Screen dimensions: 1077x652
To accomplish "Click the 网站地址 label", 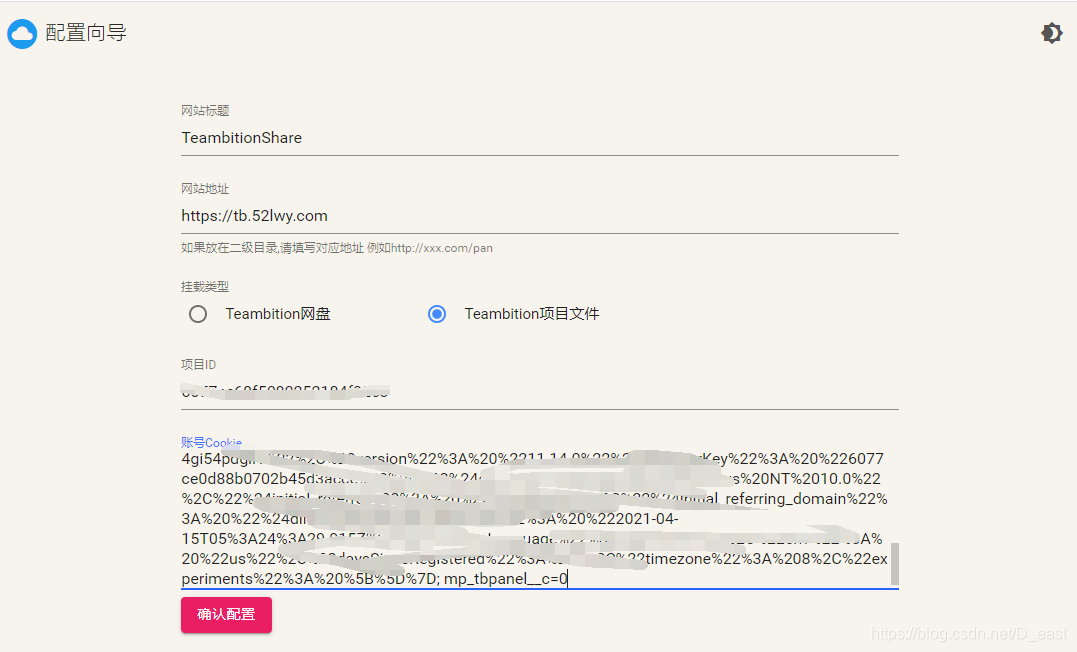I will coord(205,189).
